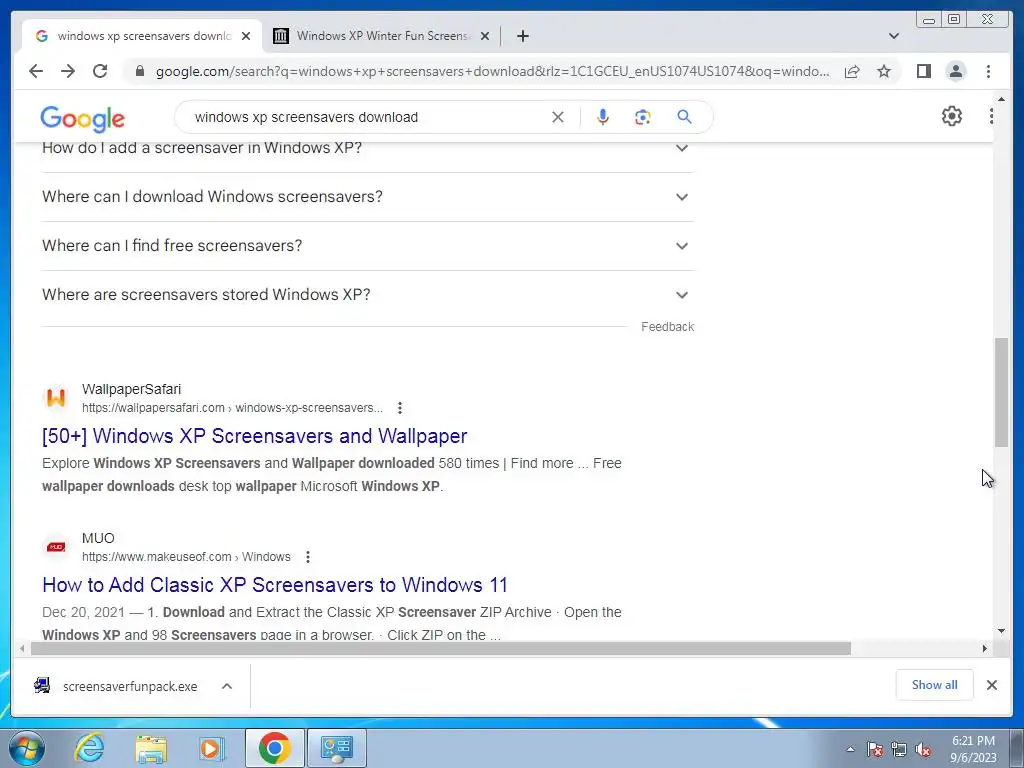Viewport: 1024px width, 768px height.
Task: Click the network tray icon
Action: 899,749
